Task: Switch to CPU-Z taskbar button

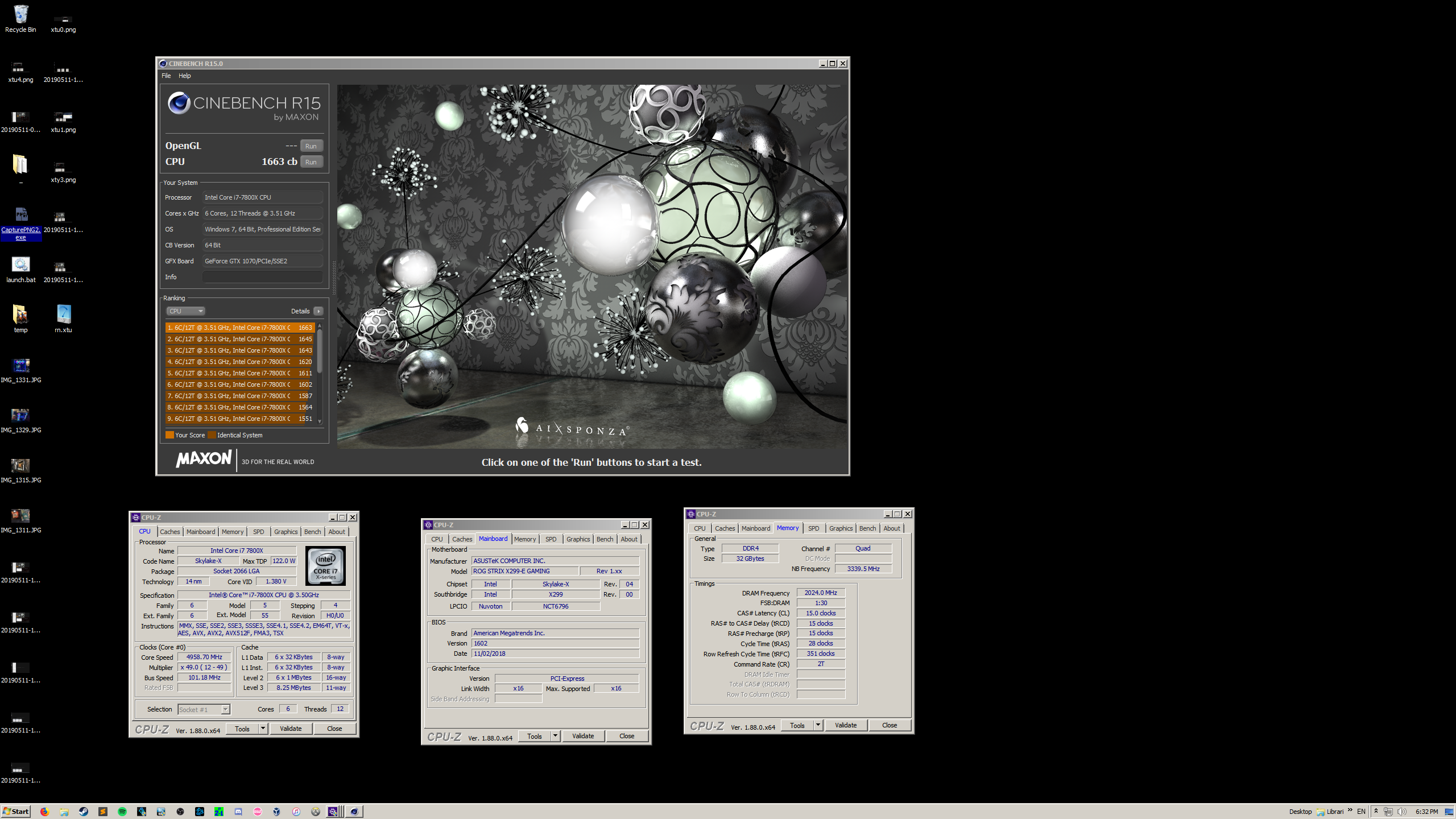Action: click(334, 812)
